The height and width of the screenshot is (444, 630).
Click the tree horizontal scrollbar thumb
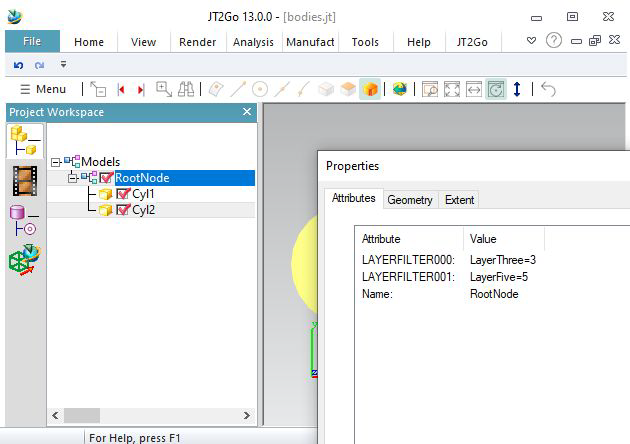[x=82, y=415]
